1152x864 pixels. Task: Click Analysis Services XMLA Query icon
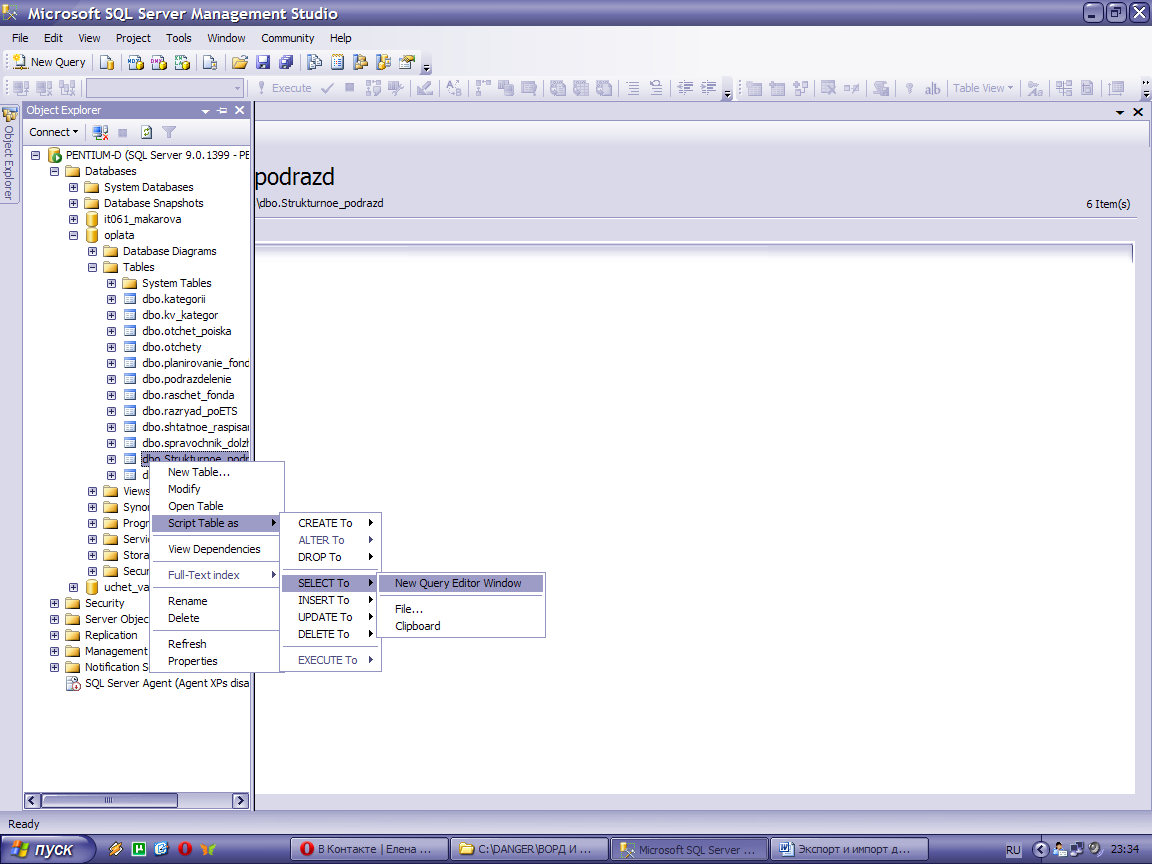(182, 62)
